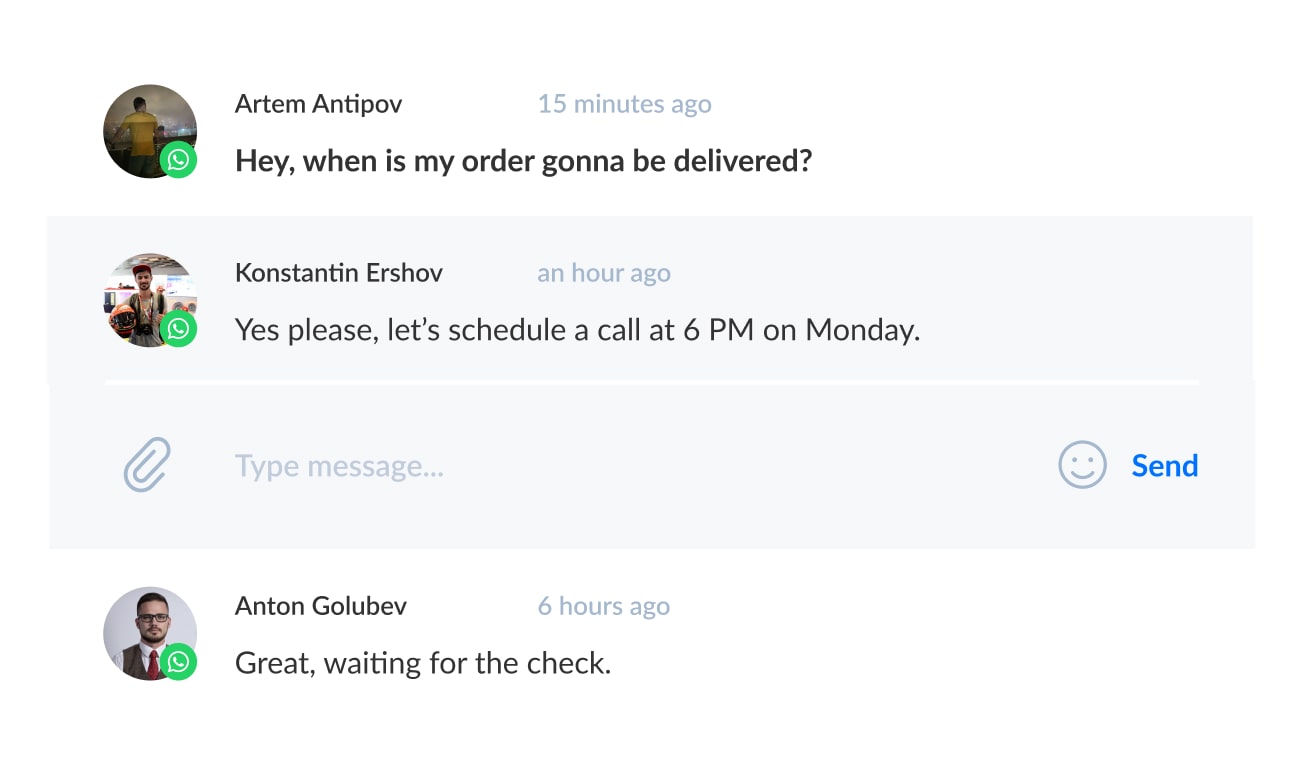The width and height of the screenshot is (1300, 765).
Task: Click the divider line above the message box
Action: [651, 382]
